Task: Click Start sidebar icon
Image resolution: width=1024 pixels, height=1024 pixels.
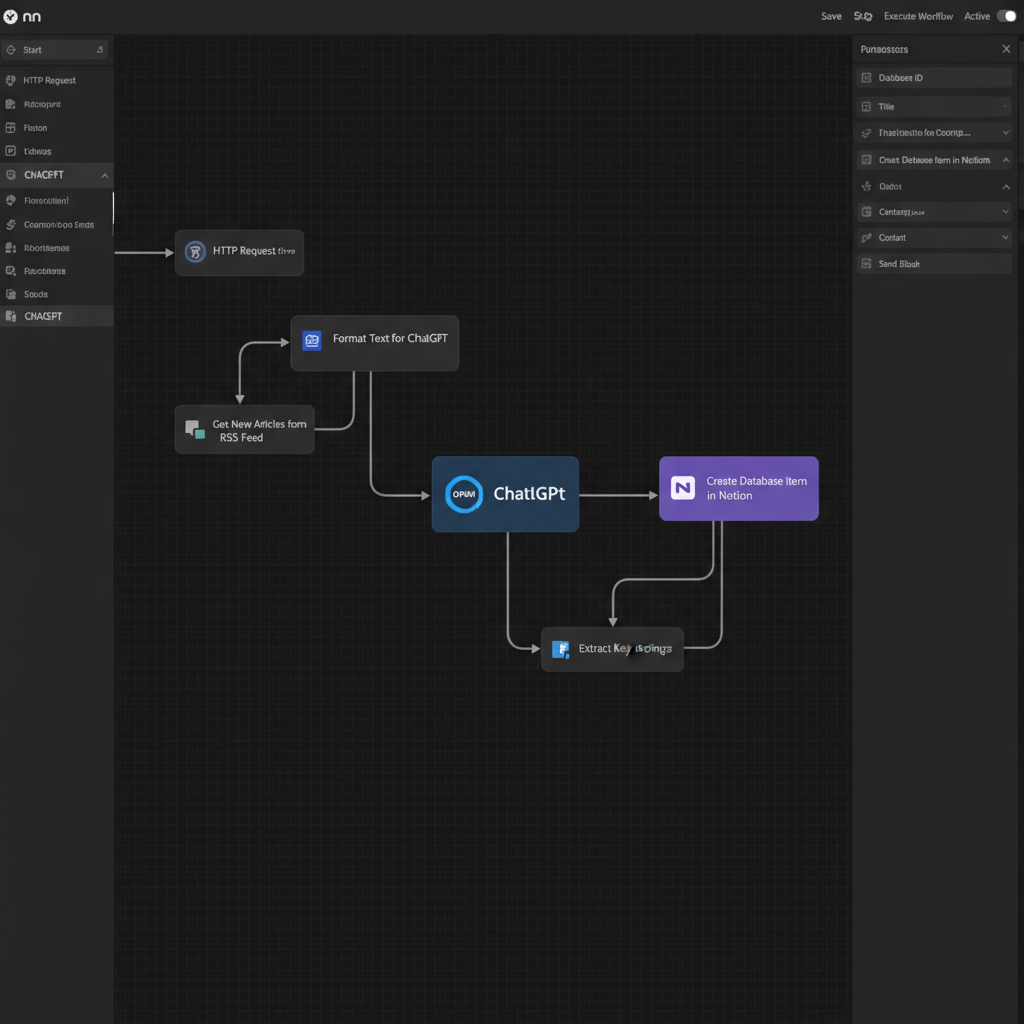Action: point(10,50)
